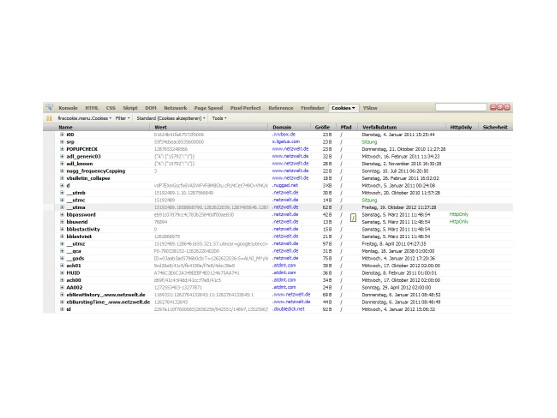The height and width of the screenshot is (418, 557).
Task: Open the Tools dropdown
Action: click(x=219, y=118)
